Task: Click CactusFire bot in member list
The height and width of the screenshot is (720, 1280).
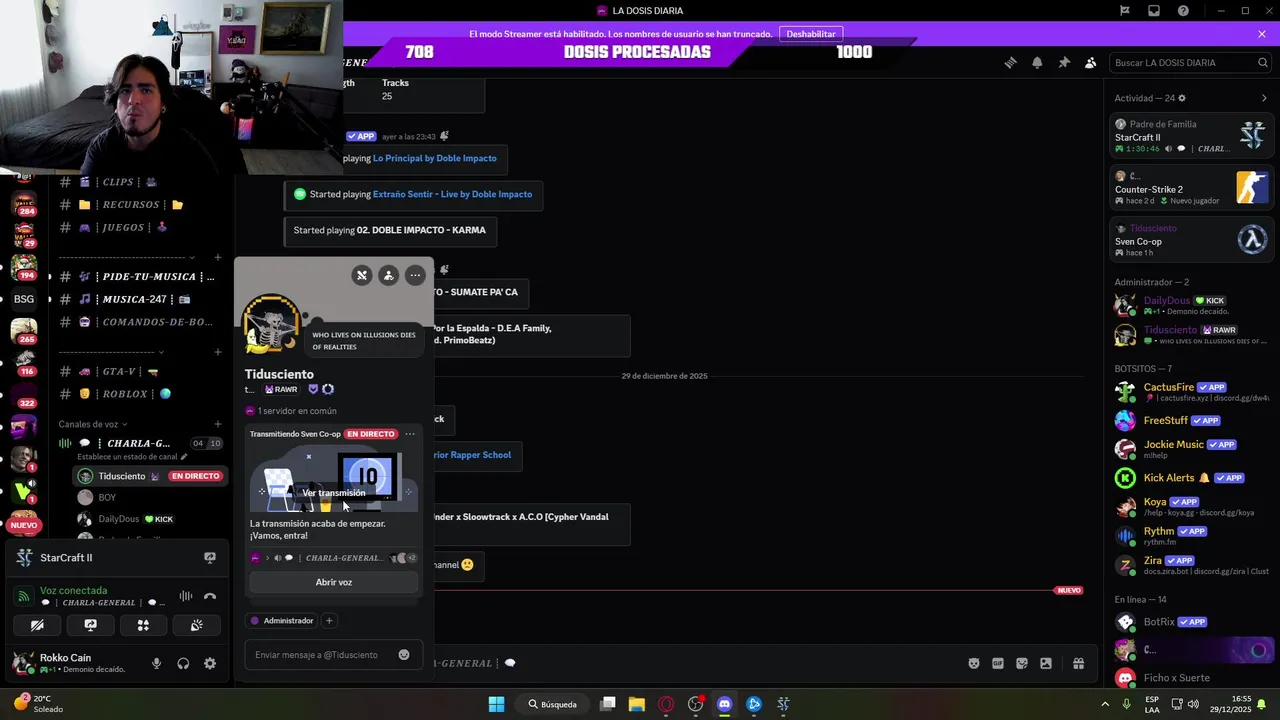Action: pos(1191,392)
